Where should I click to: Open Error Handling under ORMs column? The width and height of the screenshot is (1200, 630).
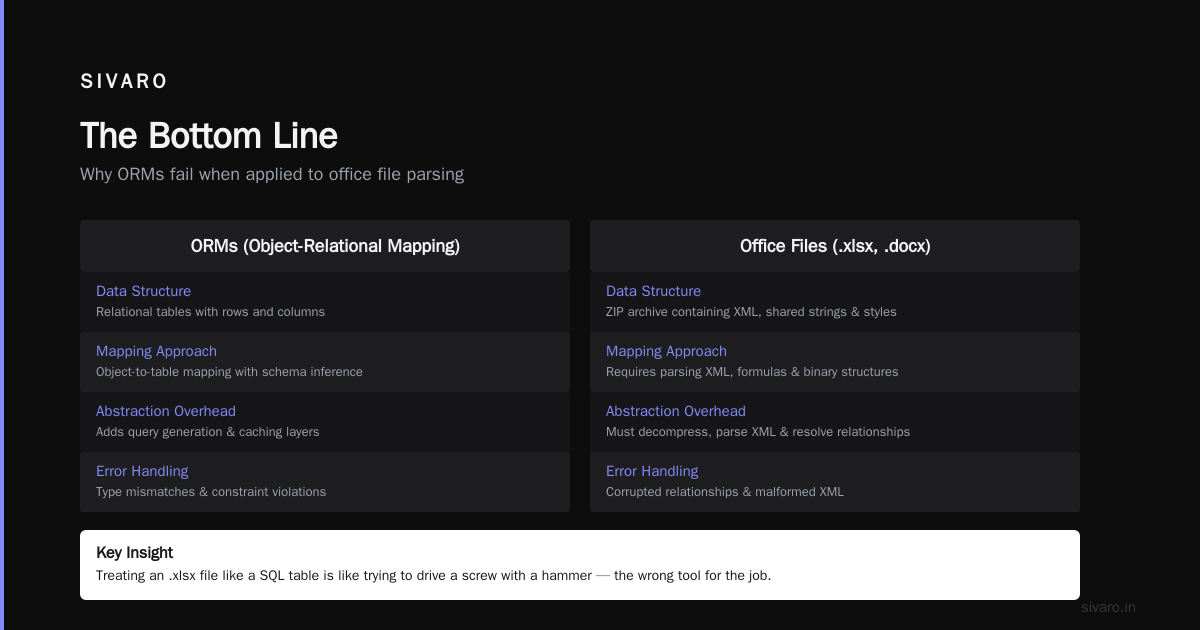tap(142, 471)
